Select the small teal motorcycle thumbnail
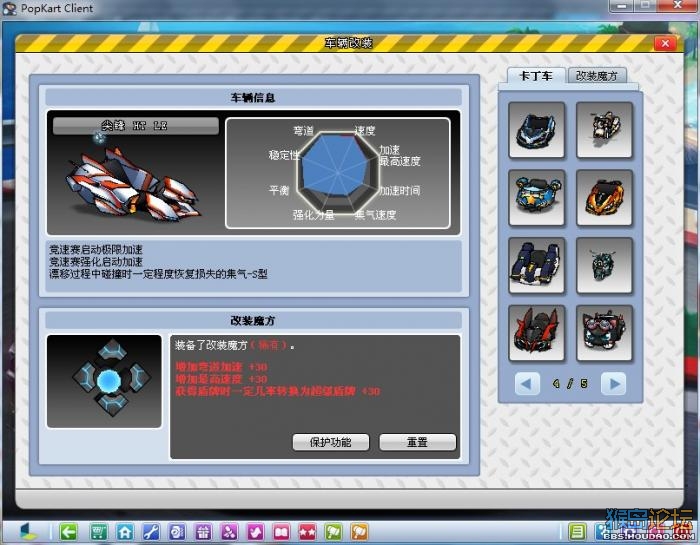The width and height of the screenshot is (700, 545). point(604,266)
